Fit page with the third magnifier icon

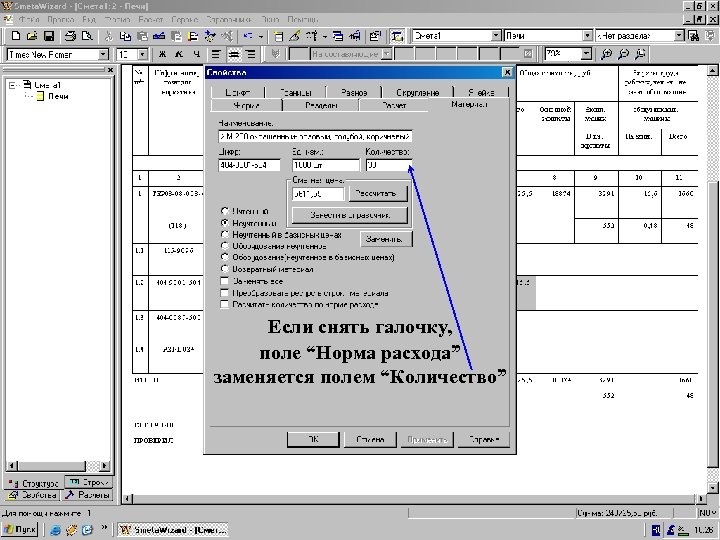pyautogui.click(x=640, y=54)
